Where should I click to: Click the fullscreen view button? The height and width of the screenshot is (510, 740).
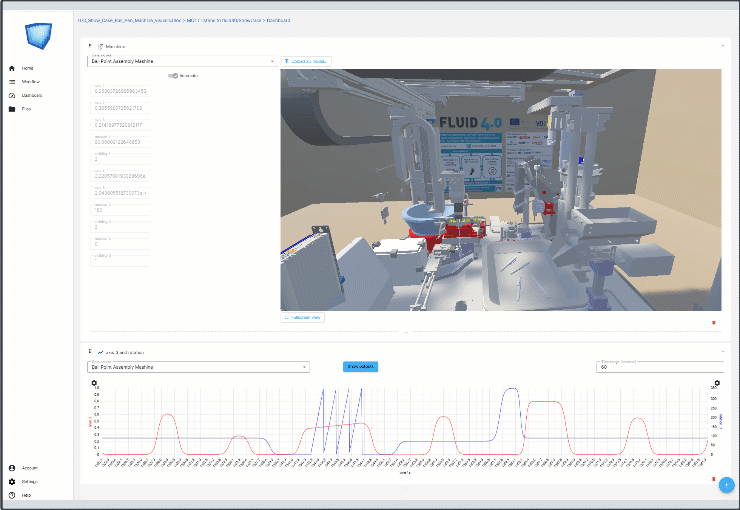pyautogui.click(x=303, y=317)
